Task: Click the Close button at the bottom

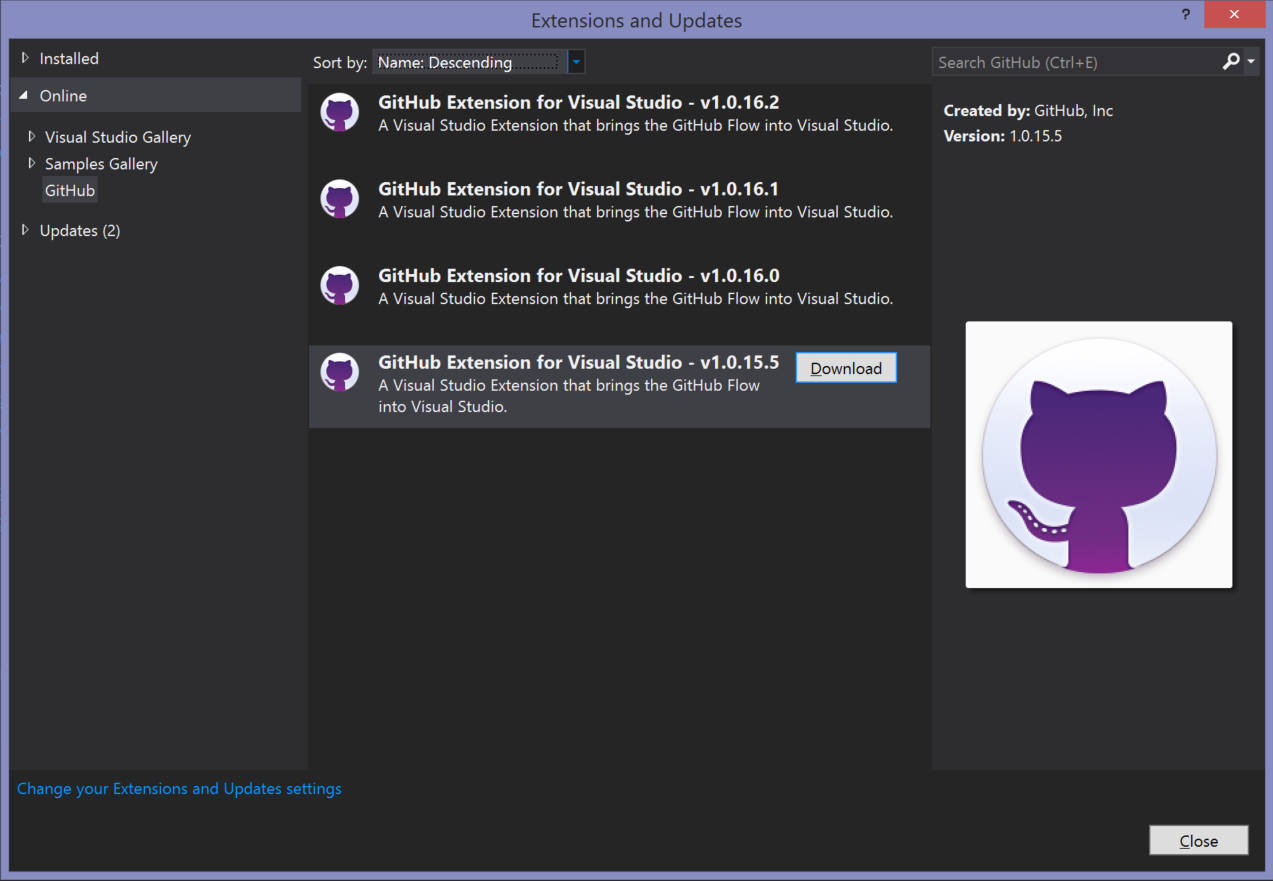Action: (1198, 841)
